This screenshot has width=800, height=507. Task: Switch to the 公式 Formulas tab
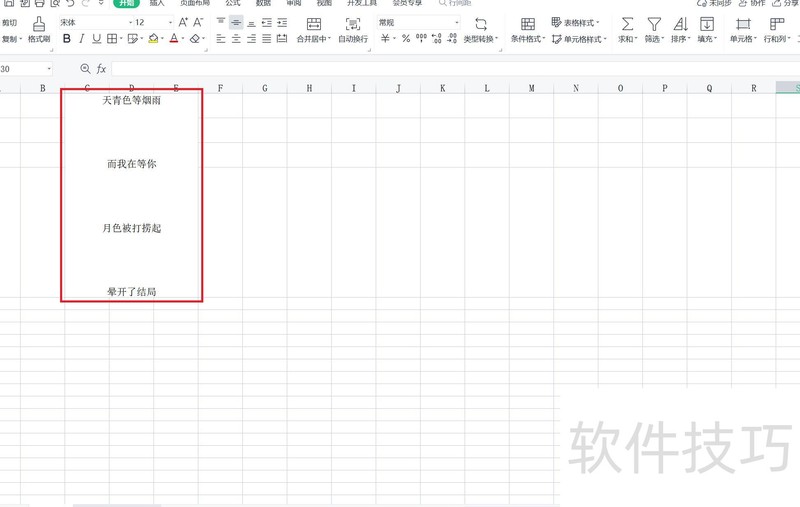(233, 3)
